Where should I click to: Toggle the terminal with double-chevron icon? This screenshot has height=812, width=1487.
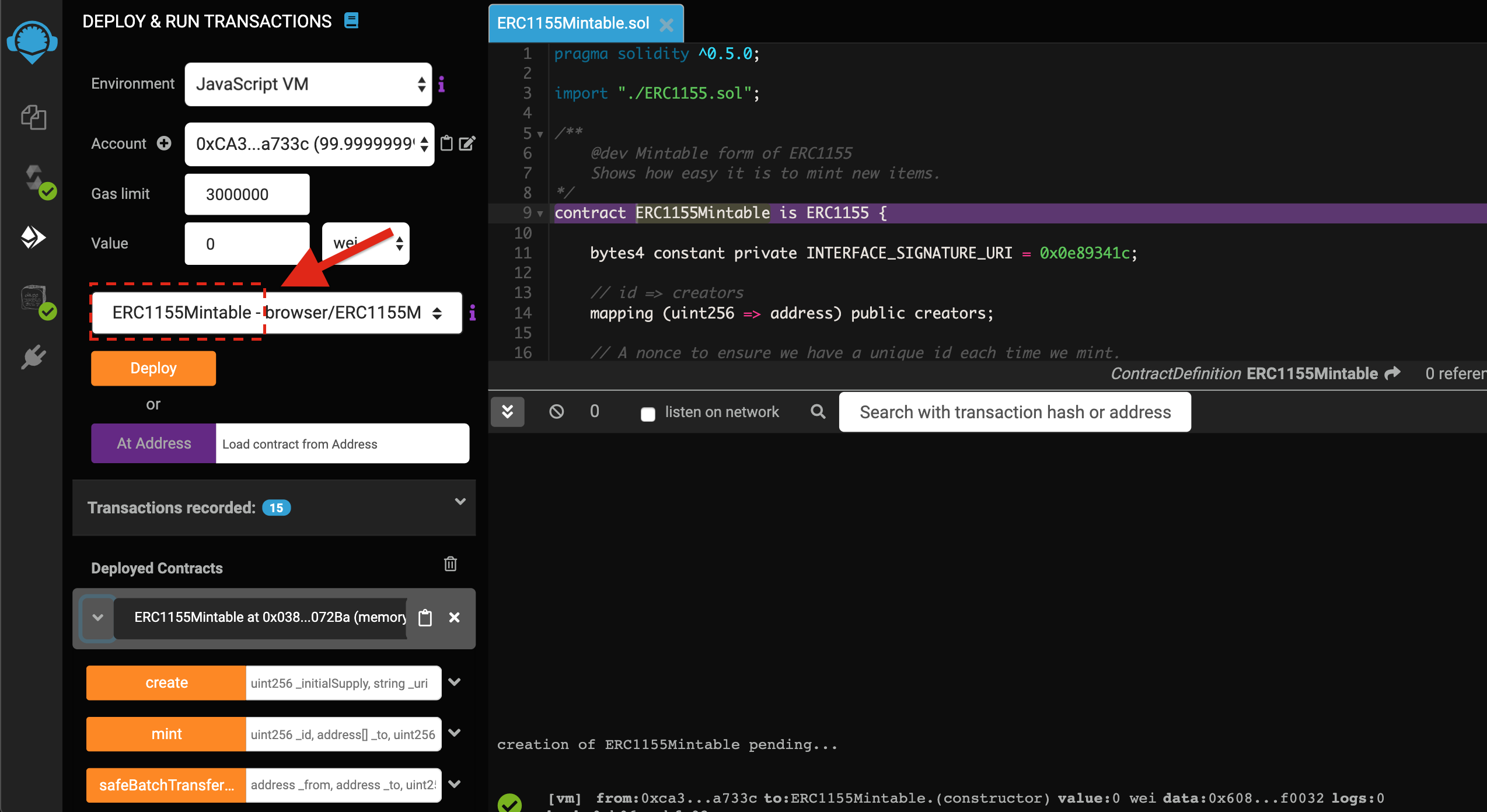(x=508, y=412)
